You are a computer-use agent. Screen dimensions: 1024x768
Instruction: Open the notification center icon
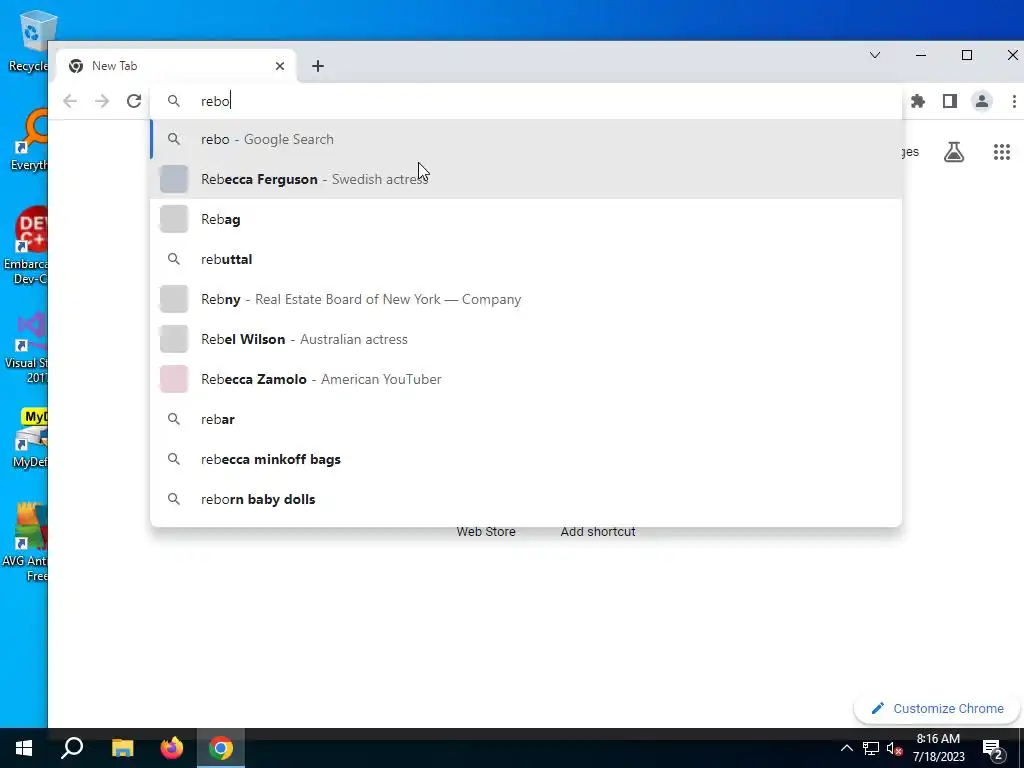(x=993, y=749)
